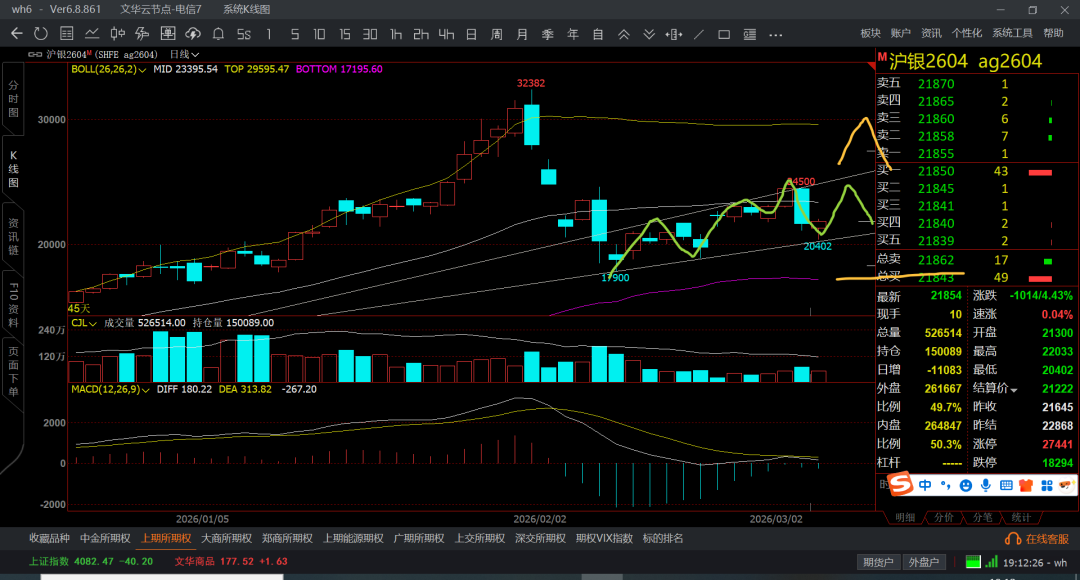The image size is (1080, 580).
Task: Switch to the 1h period
Action: click(396, 33)
